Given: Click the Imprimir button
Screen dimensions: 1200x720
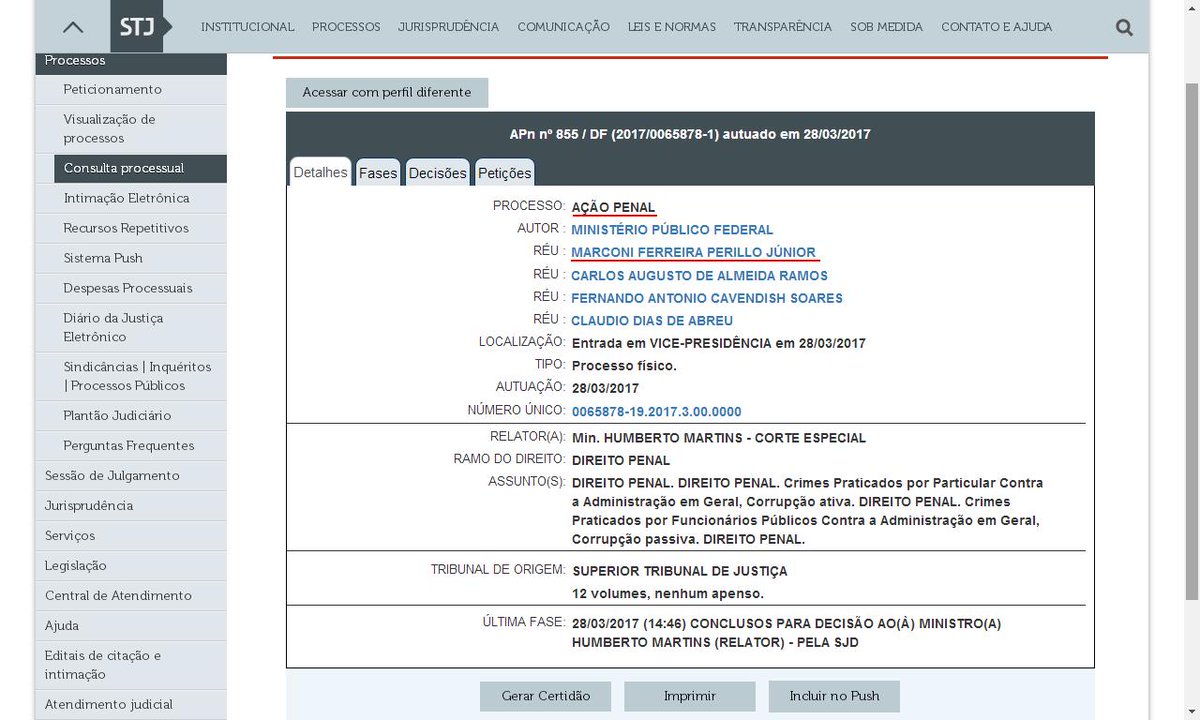Looking at the screenshot, I should pos(690,695).
